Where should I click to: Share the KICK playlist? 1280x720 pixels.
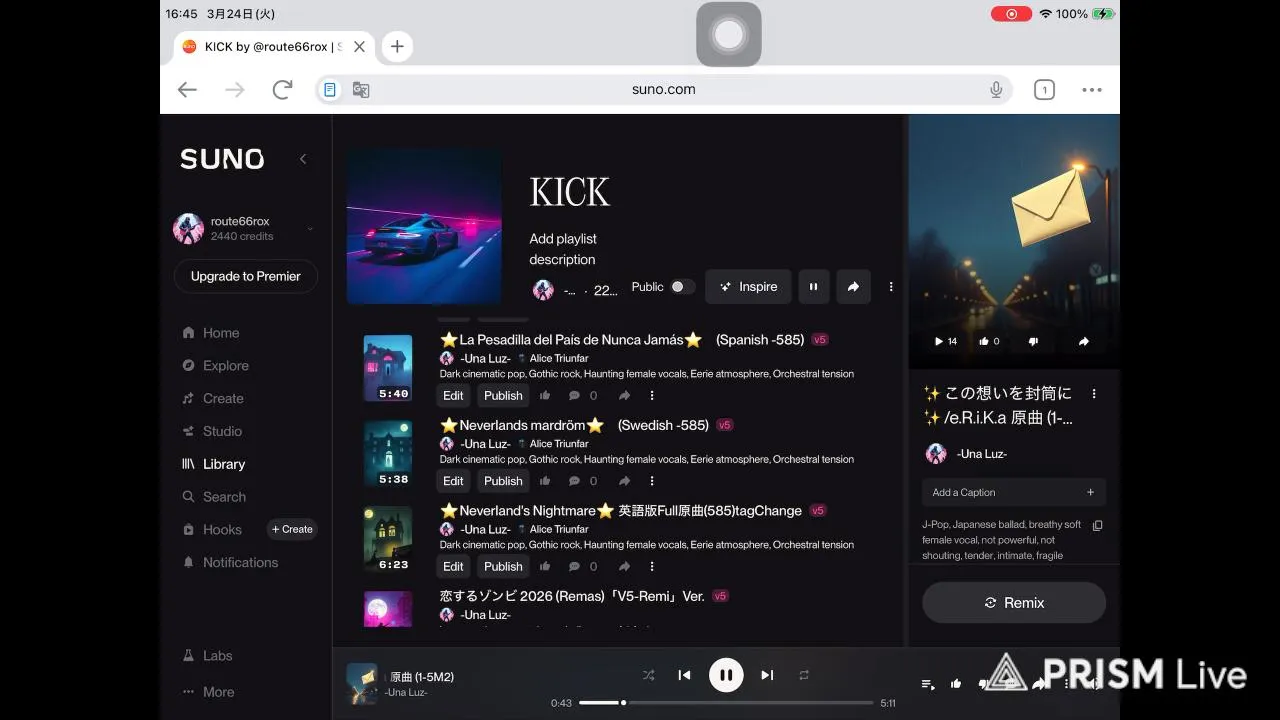853,287
